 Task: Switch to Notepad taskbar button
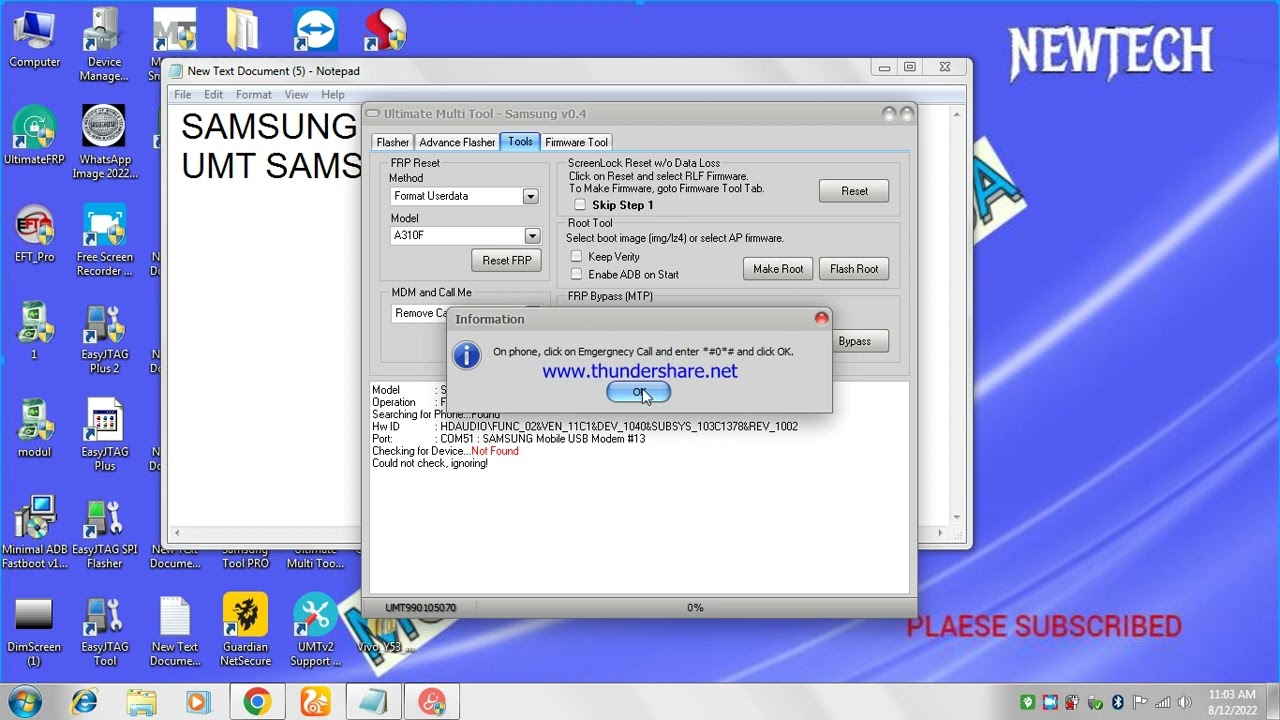point(373,702)
